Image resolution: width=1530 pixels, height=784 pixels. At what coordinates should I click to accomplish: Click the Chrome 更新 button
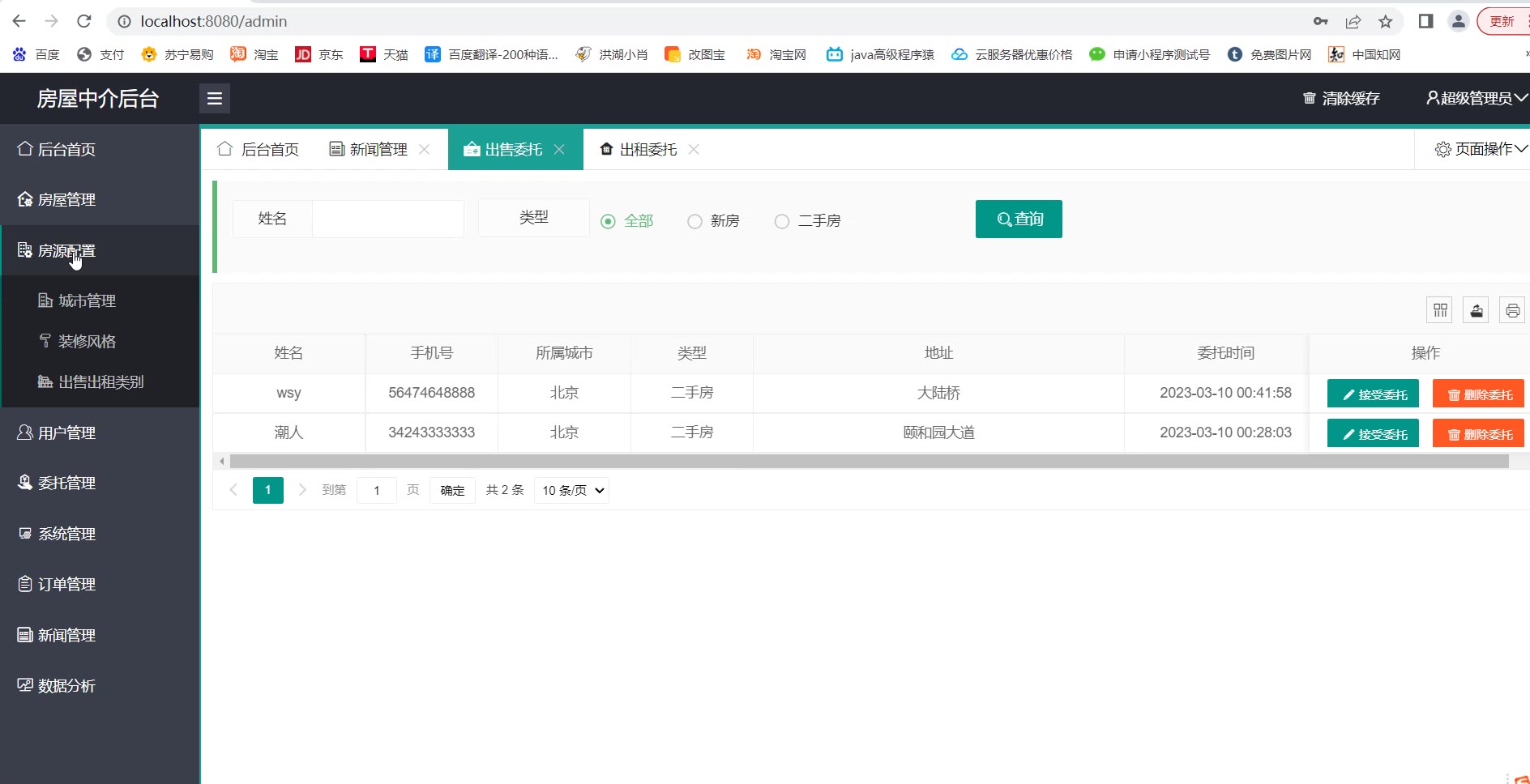pos(1502,22)
